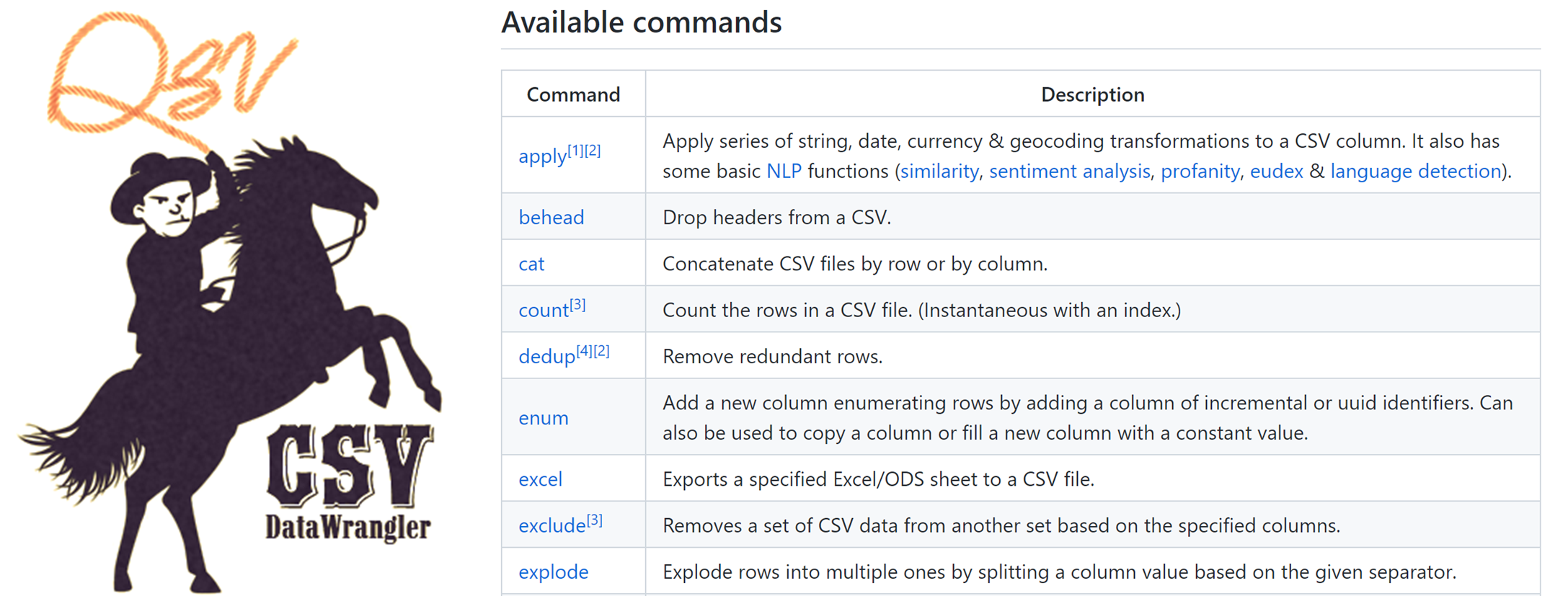
Task: Follow the NLP link in apply description
Action: [x=784, y=171]
